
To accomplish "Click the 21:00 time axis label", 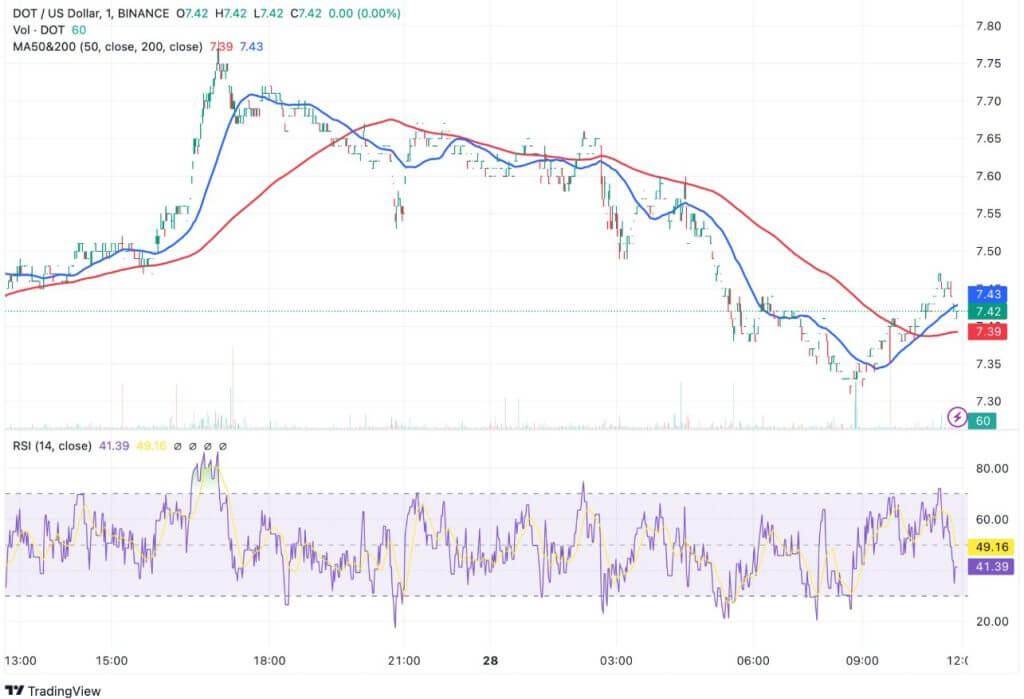I will (x=404, y=660).
